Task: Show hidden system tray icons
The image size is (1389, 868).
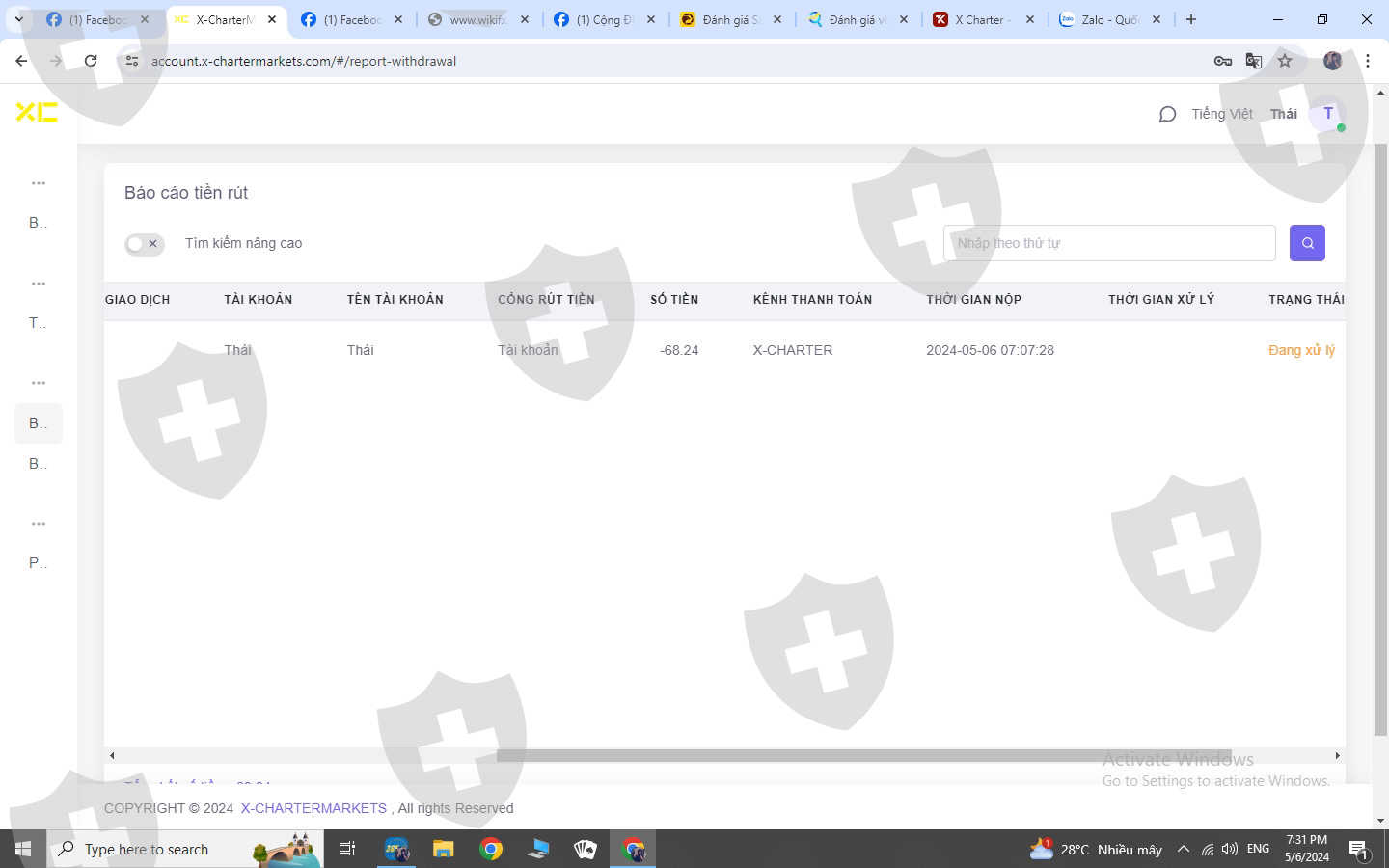Action: (x=1184, y=850)
